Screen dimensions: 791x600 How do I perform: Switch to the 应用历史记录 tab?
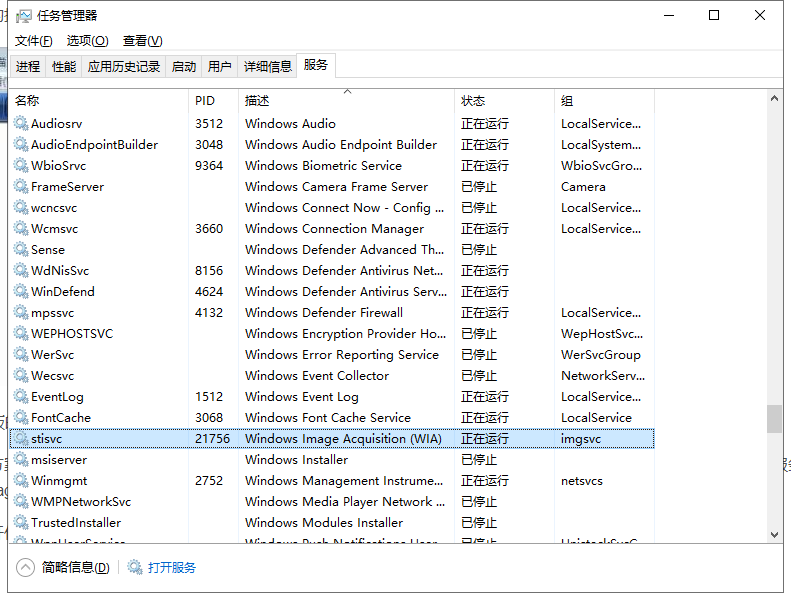click(124, 66)
